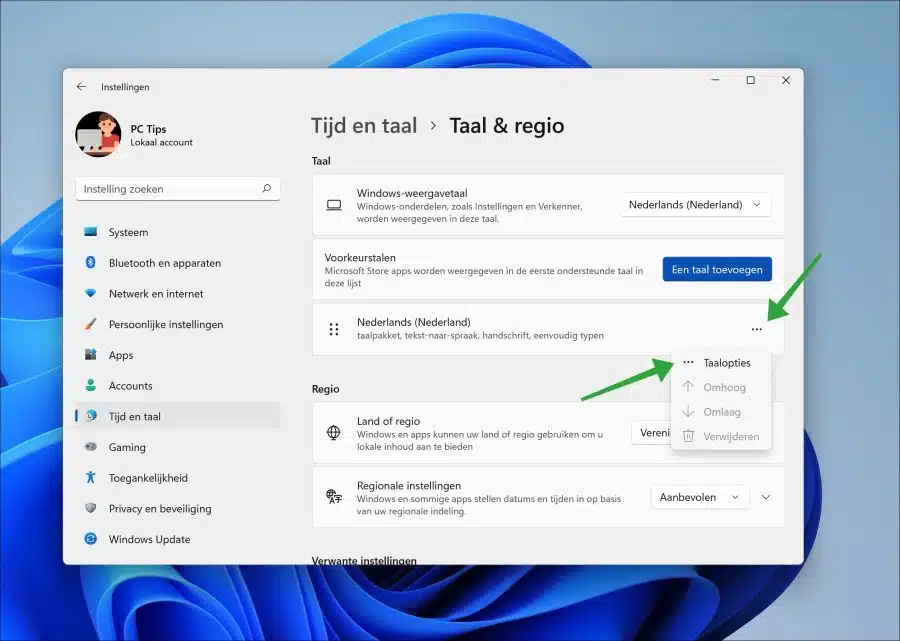900x641 pixels.
Task: Open the Apps settings section
Action: (x=177, y=355)
